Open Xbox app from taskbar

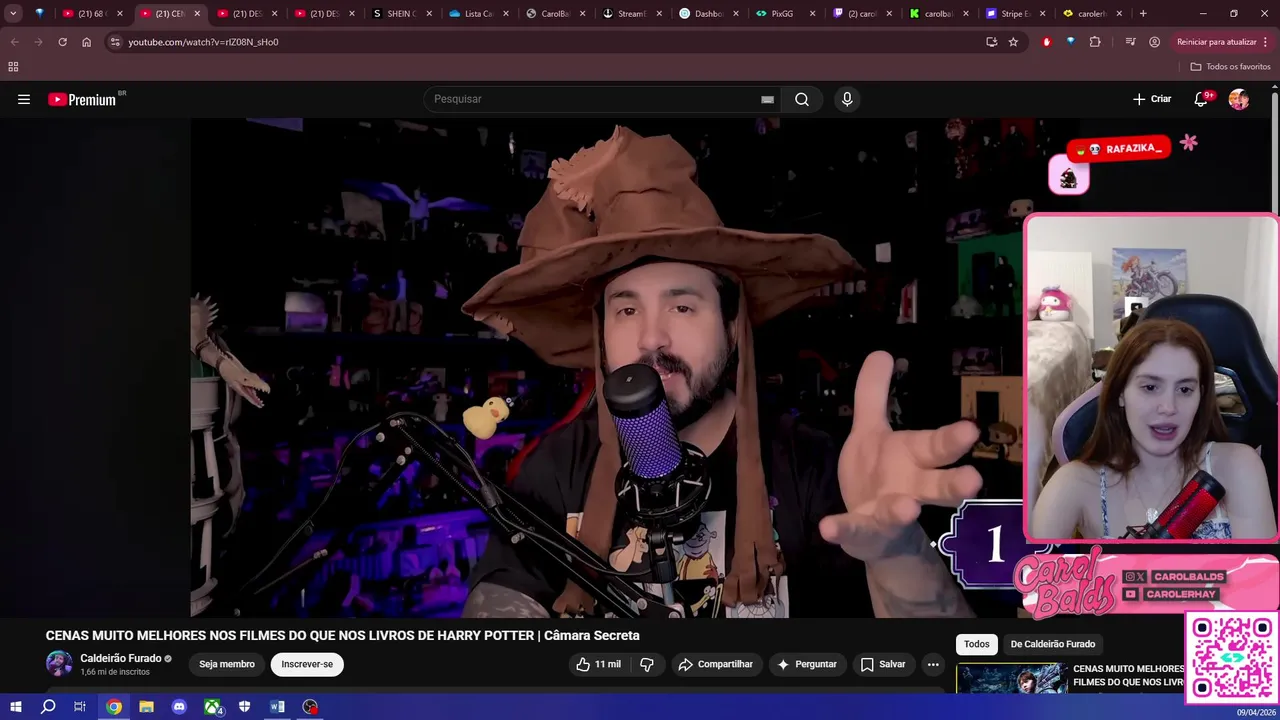(x=213, y=707)
